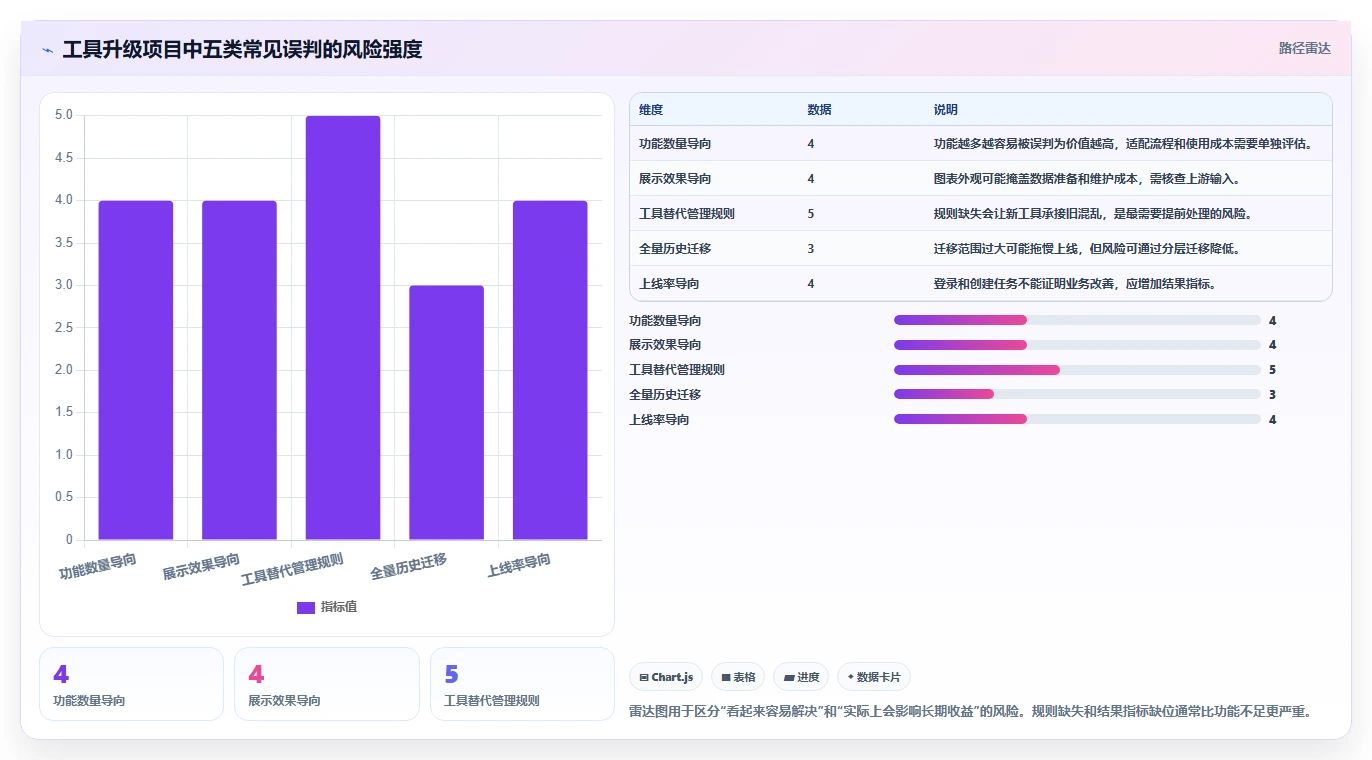Open the 工具替代管理规则 data card
1372x760 pixels.
[x=522, y=684]
